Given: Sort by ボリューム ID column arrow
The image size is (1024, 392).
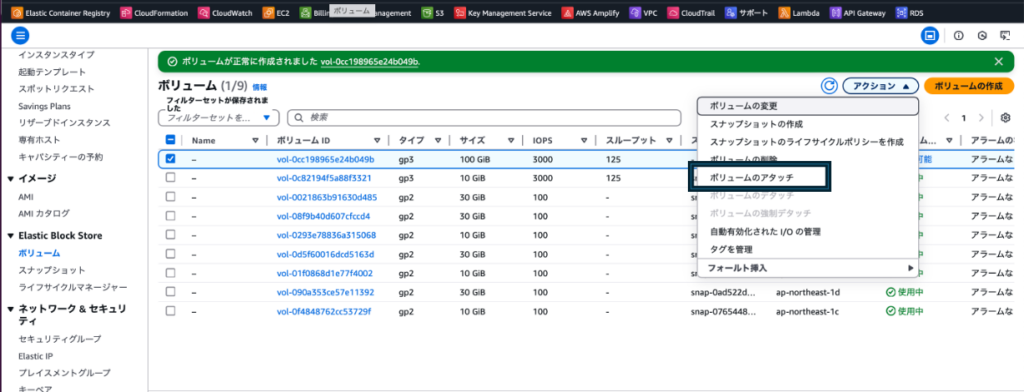Looking at the screenshot, I should (x=377, y=140).
